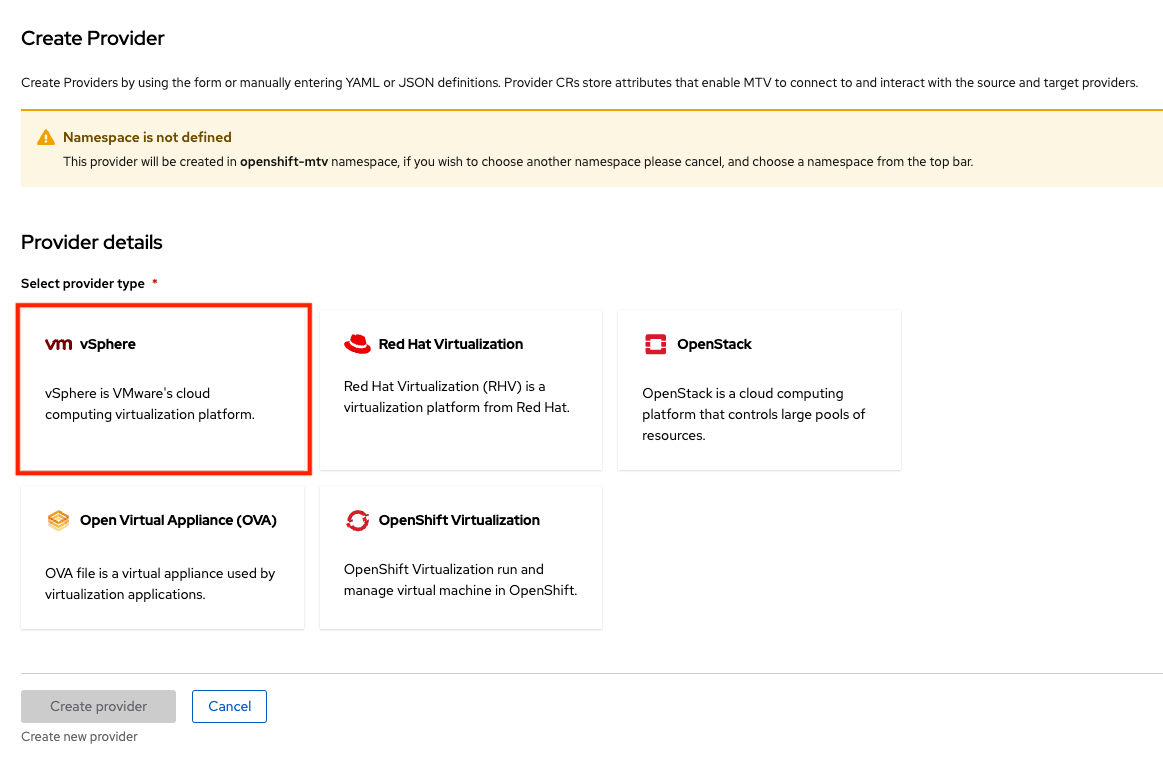Click the Create Provider page heading

click(x=93, y=38)
